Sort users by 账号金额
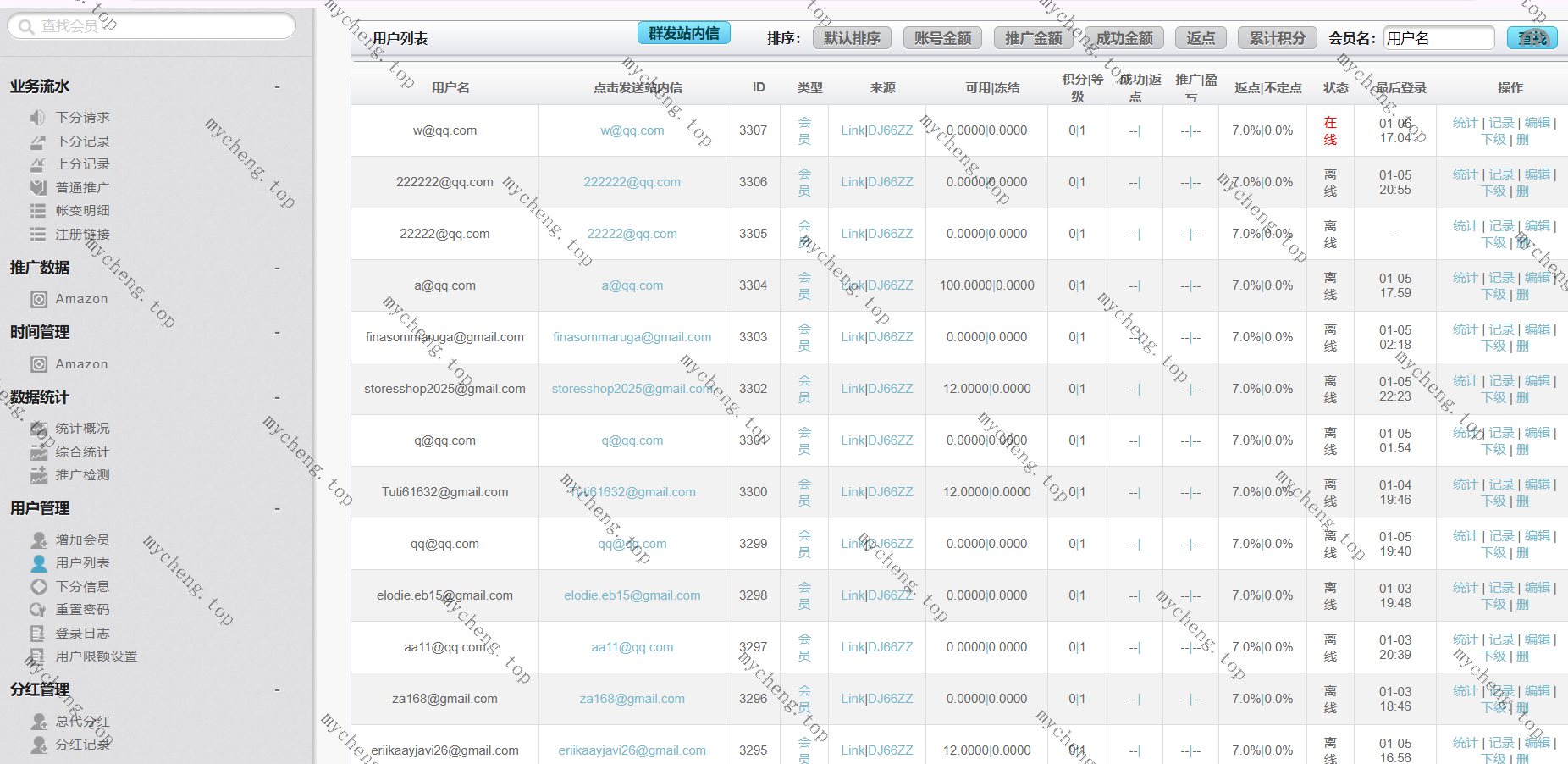1568x764 pixels. [x=942, y=38]
